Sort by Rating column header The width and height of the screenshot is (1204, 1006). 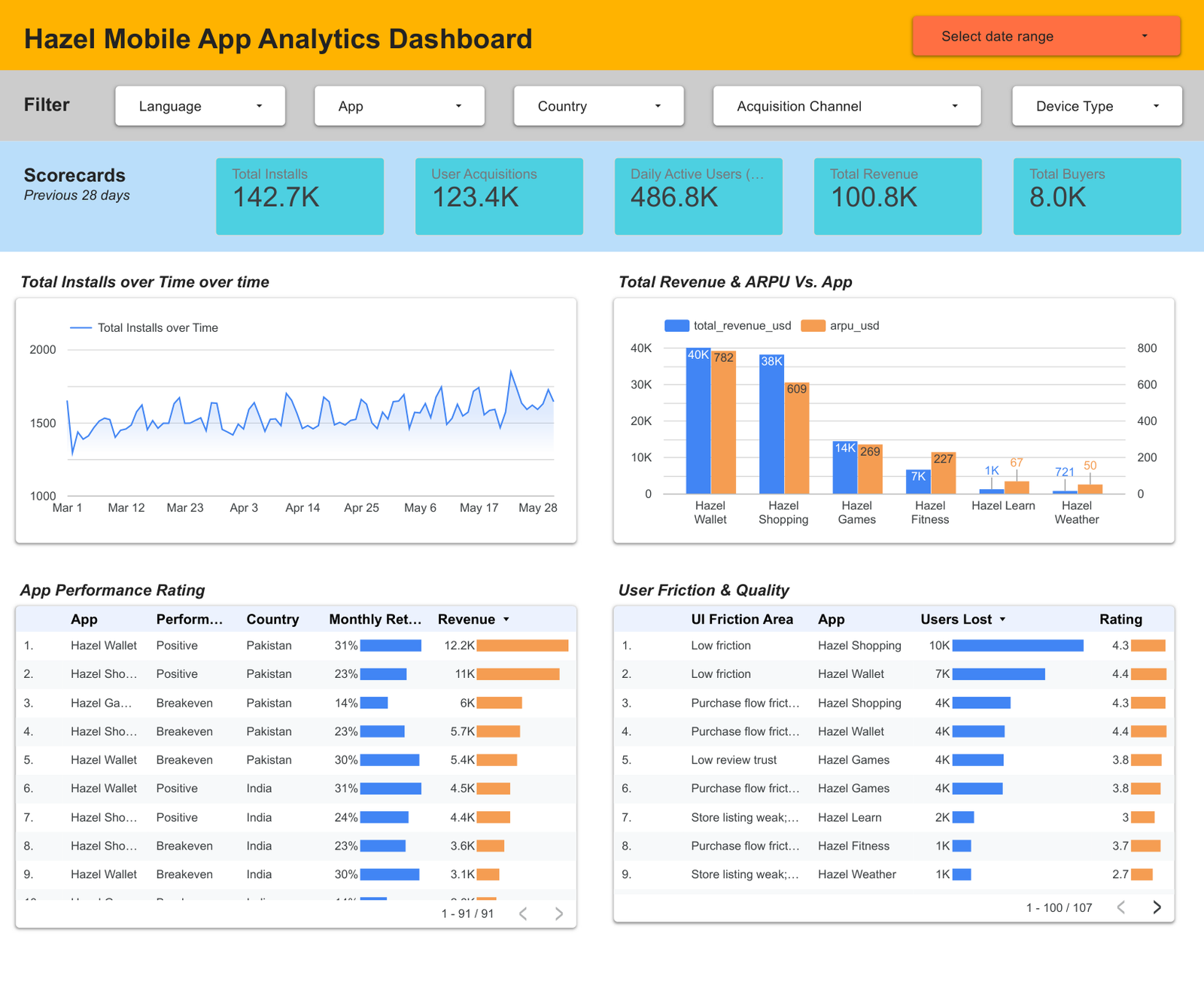pos(1120,619)
